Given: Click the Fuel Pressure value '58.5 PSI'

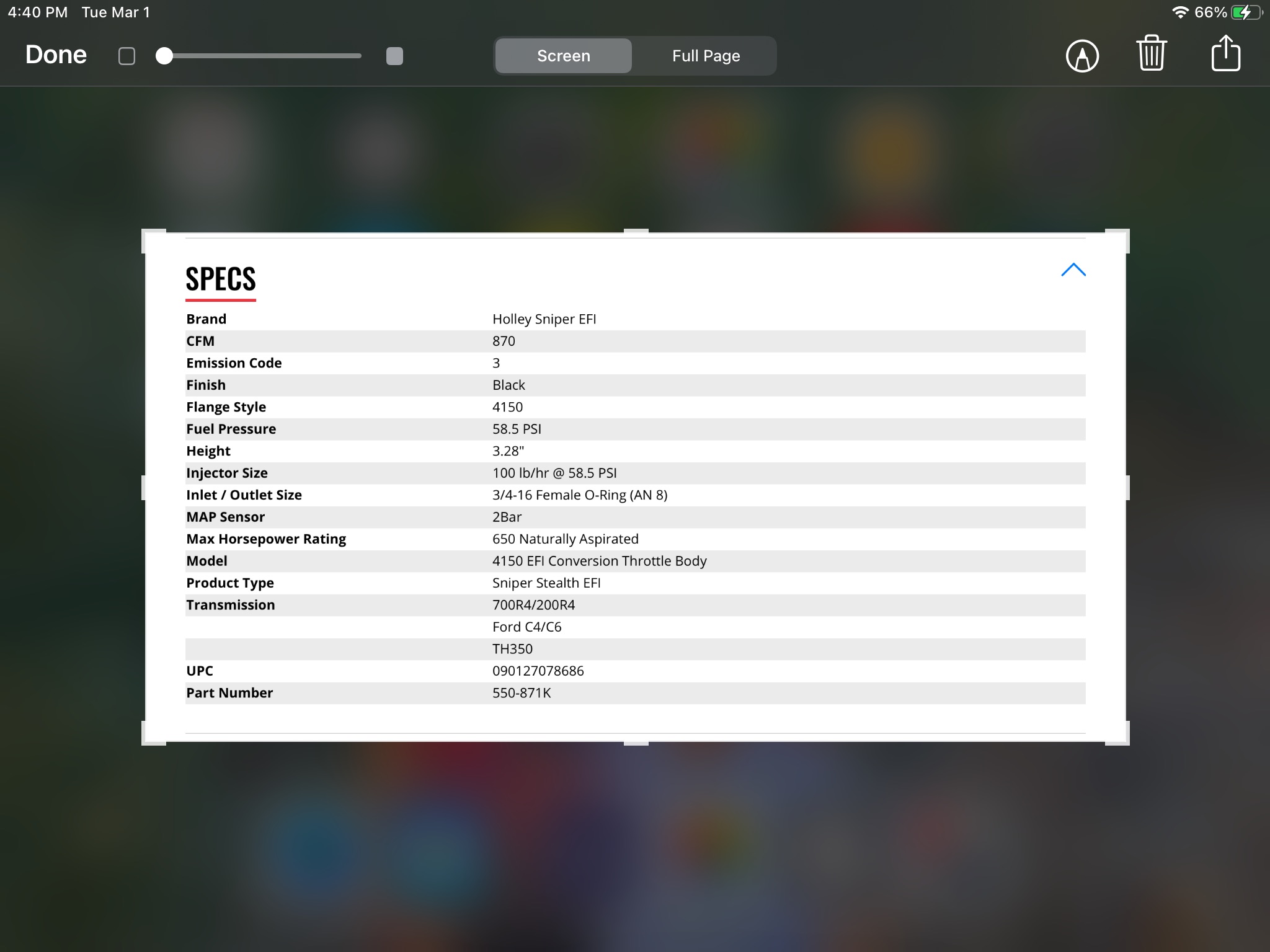Looking at the screenshot, I should [517, 429].
